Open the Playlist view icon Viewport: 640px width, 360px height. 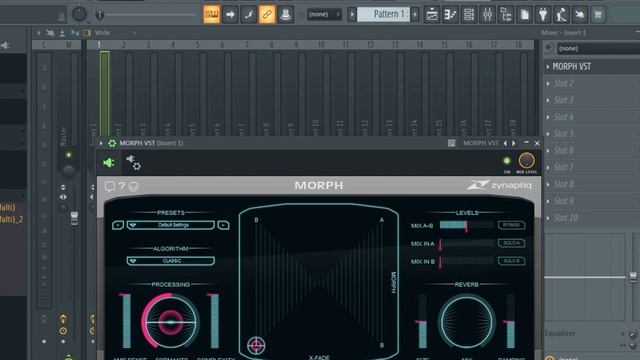(x=431, y=15)
